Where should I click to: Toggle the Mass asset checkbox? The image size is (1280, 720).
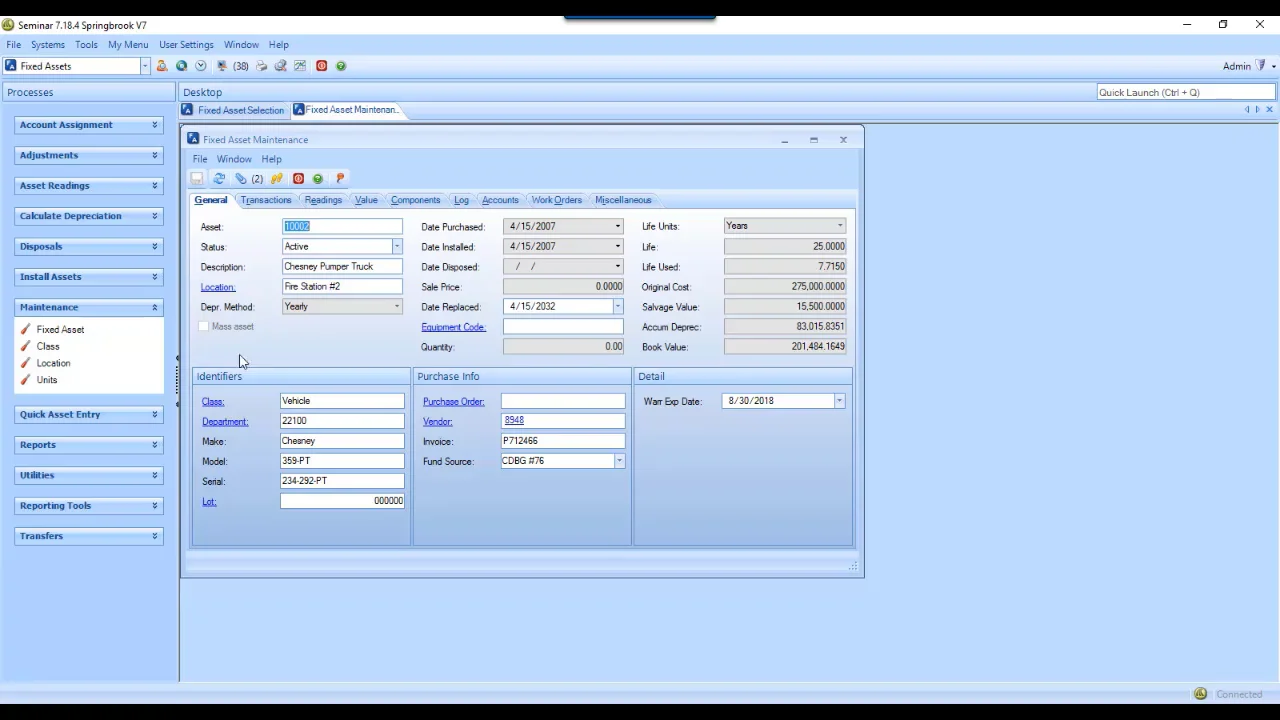point(204,327)
